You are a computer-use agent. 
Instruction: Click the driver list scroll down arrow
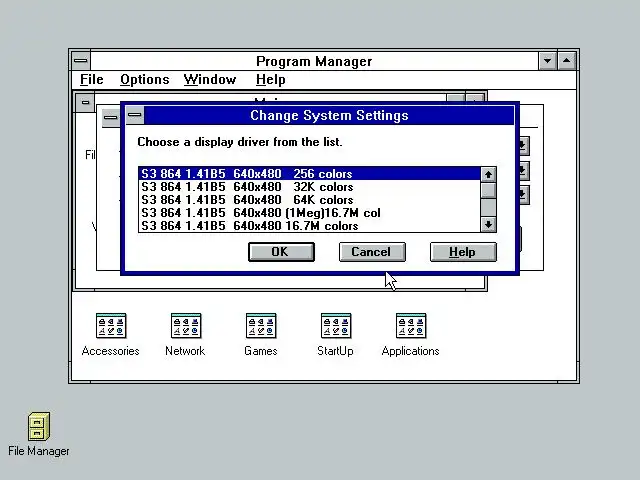(488, 224)
